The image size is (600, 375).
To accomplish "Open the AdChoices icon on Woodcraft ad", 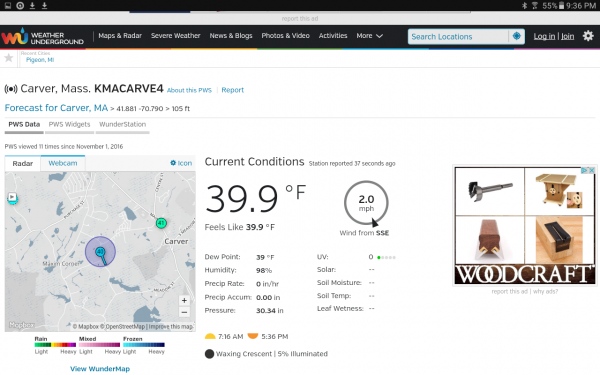I will click(x=584, y=170).
